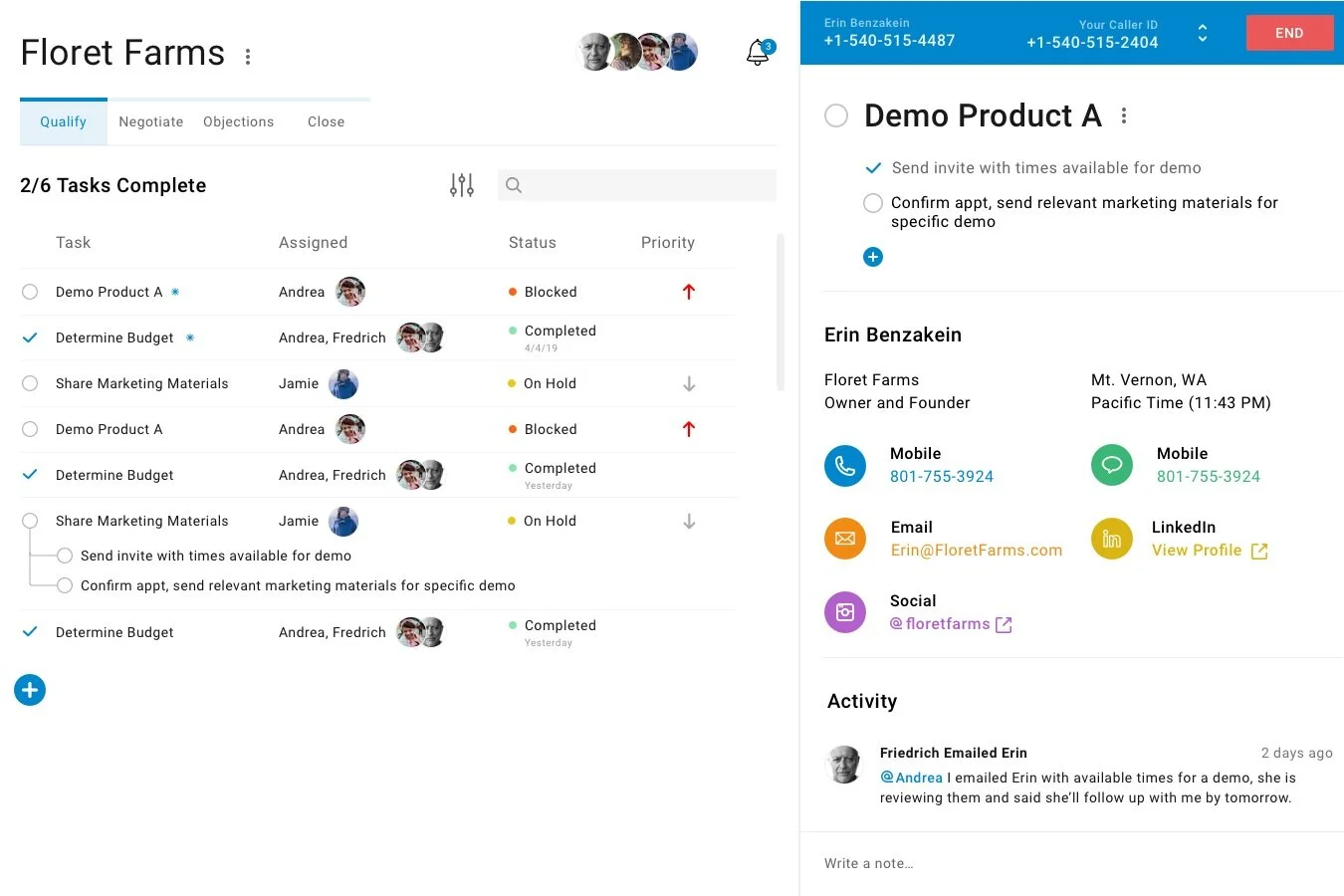Click On Hold status of first Share Marketing Materials
1344x896 pixels.
(543, 383)
